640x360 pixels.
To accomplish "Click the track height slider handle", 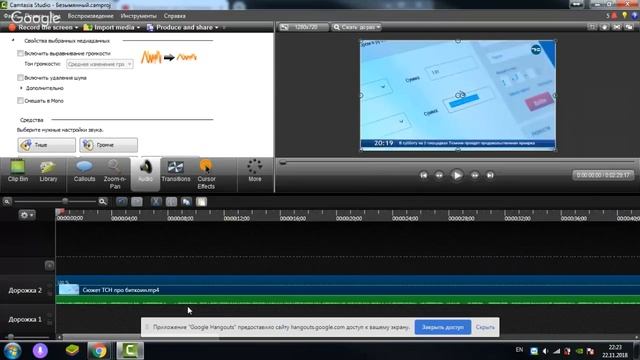I will (x=11, y=337).
